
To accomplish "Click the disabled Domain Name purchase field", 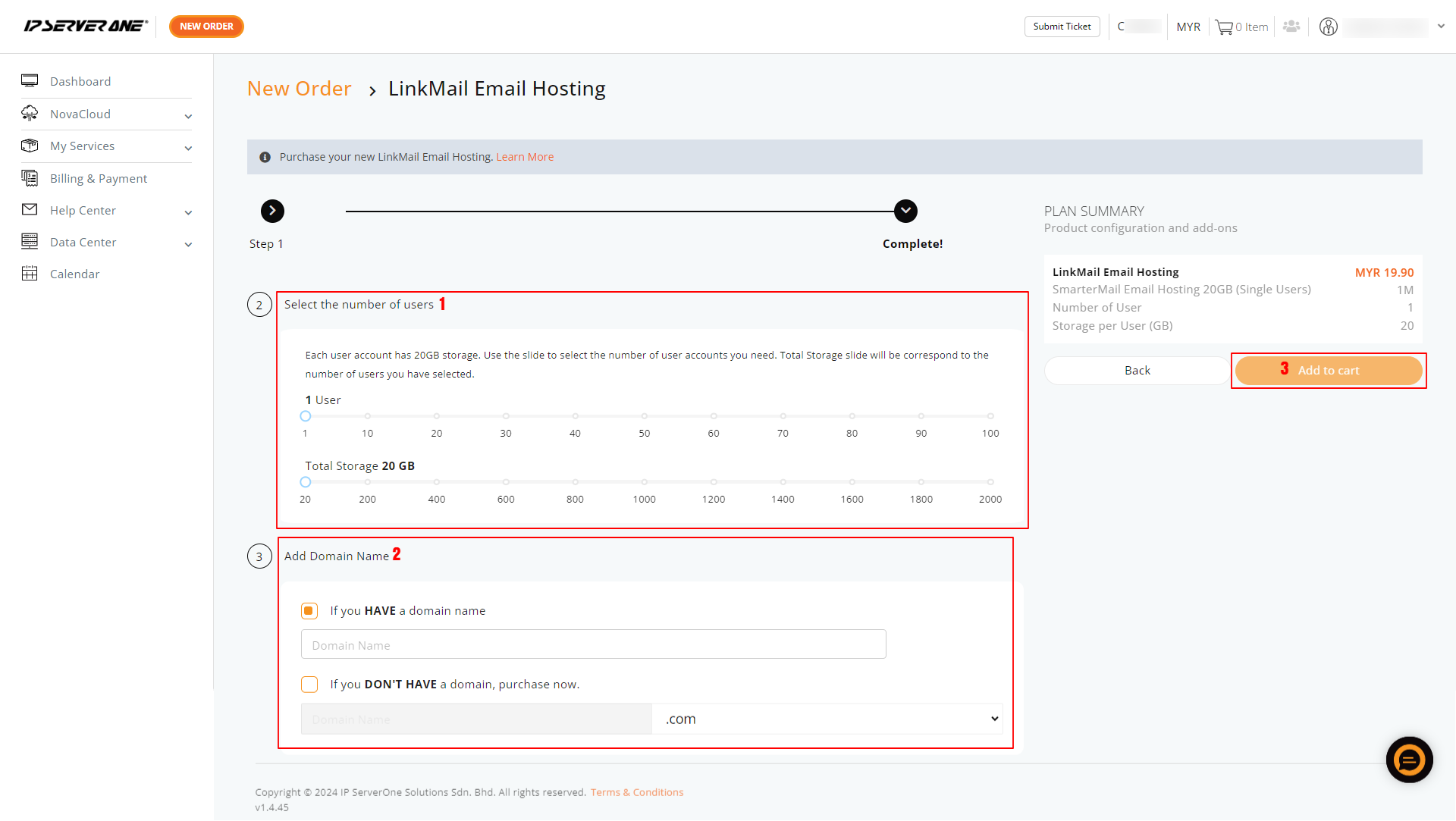I will (476, 719).
